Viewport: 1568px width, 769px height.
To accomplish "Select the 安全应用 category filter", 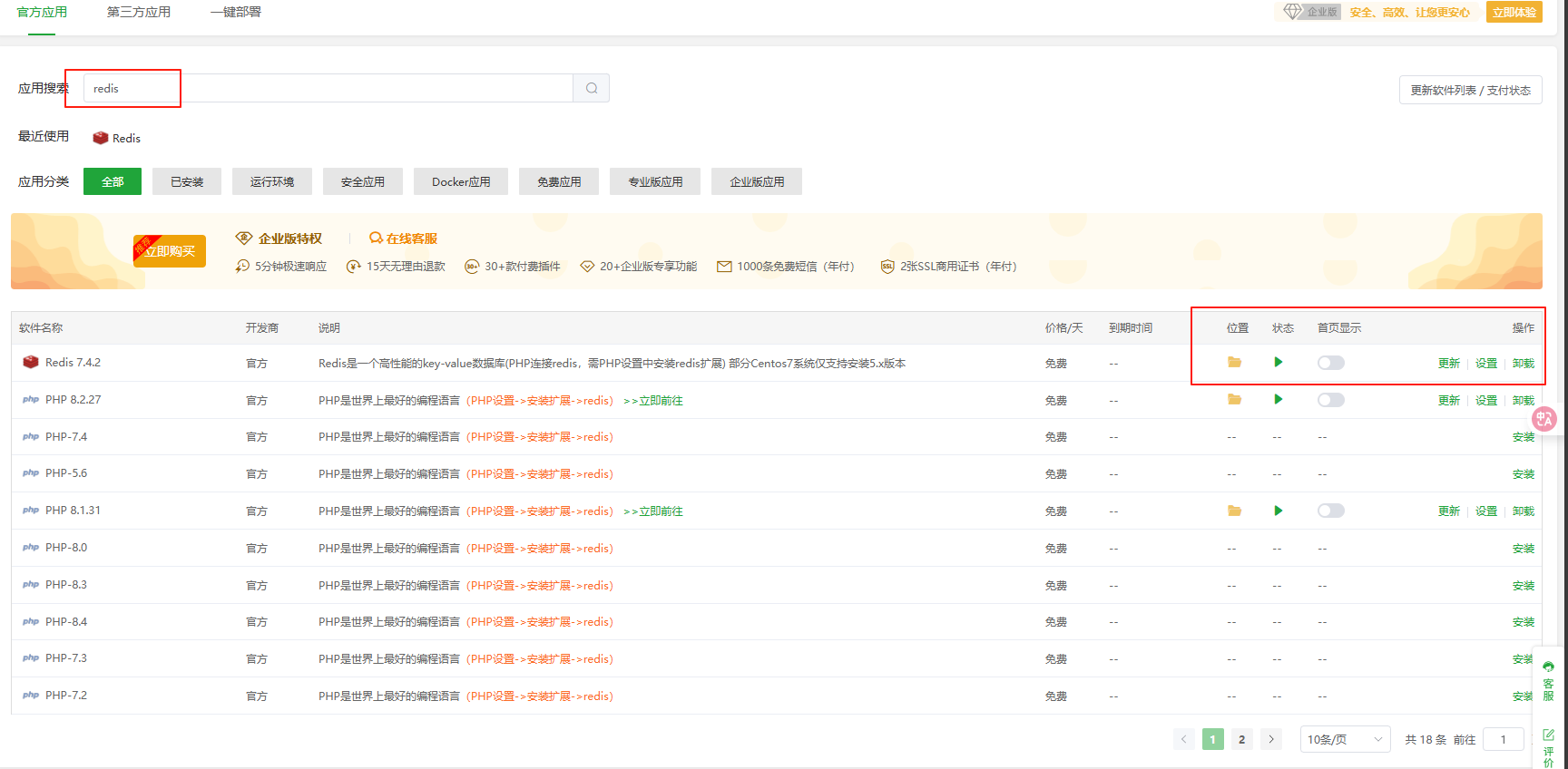I will (363, 181).
